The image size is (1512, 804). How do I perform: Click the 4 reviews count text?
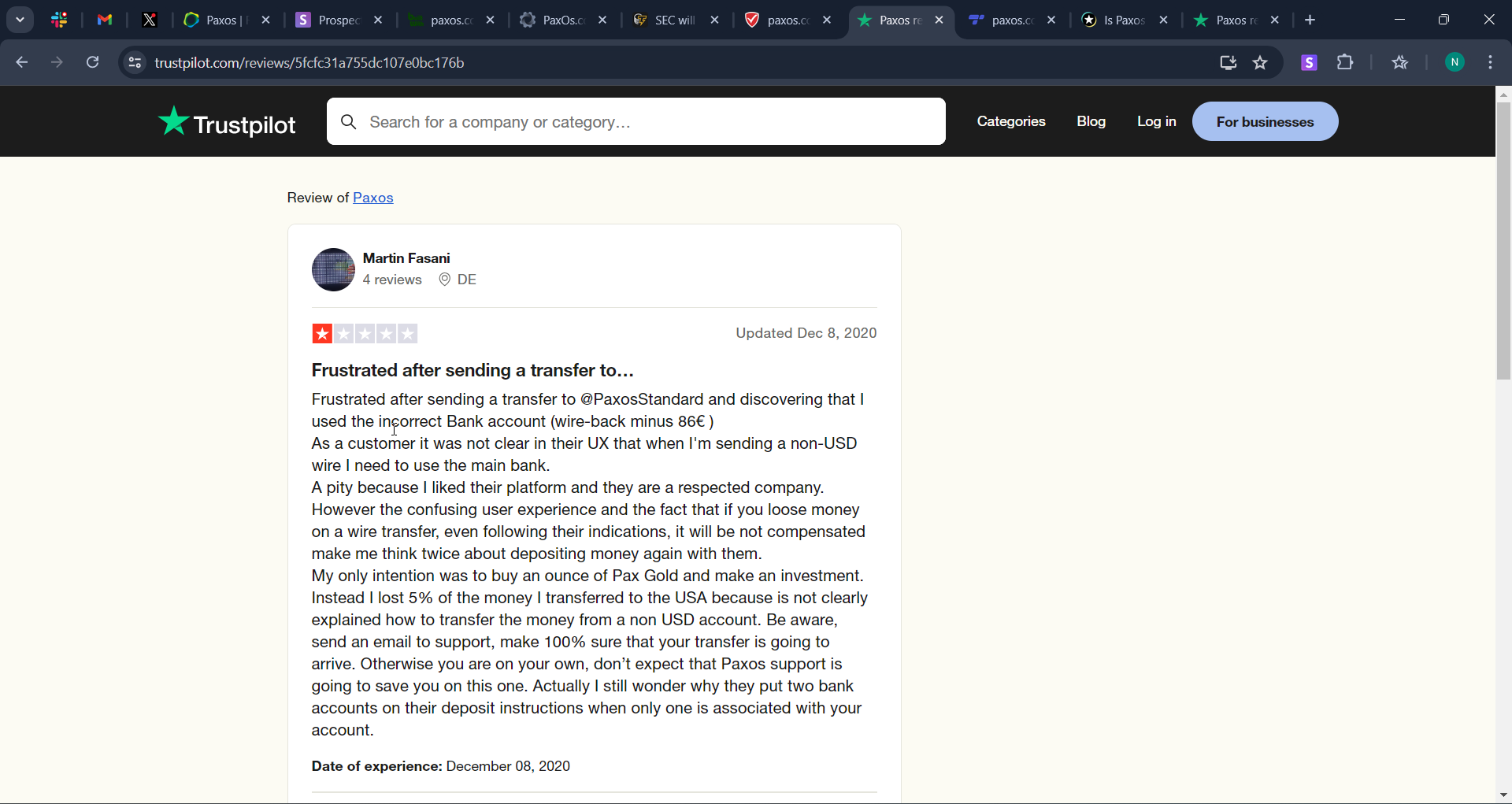click(x=392, y=280)
